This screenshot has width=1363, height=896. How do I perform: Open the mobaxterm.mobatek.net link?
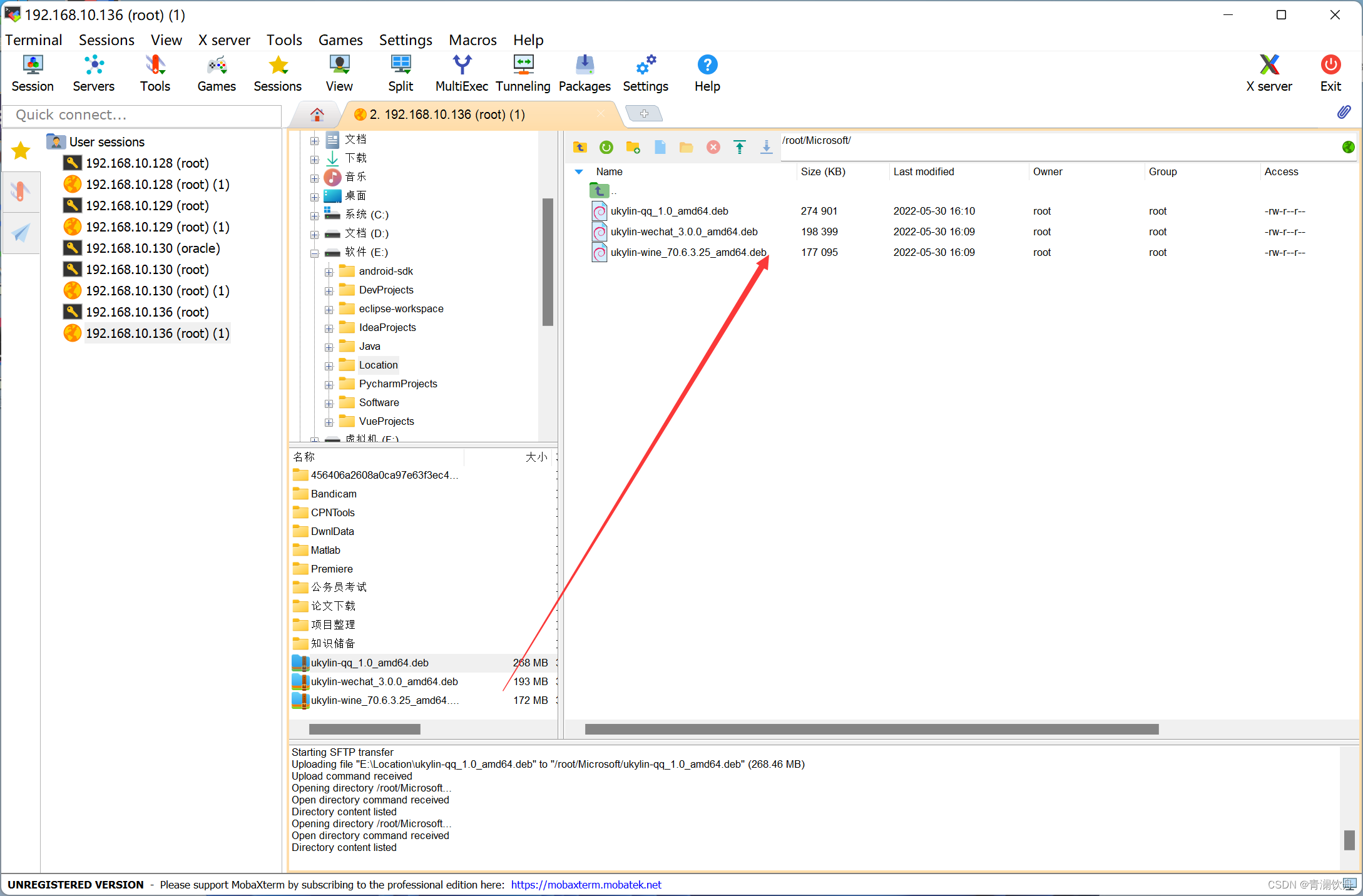point(586,884)
